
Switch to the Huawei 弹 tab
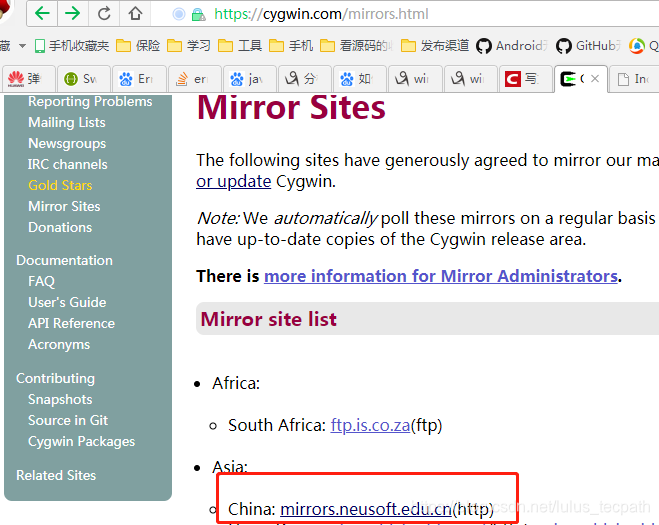coord(29,79)
